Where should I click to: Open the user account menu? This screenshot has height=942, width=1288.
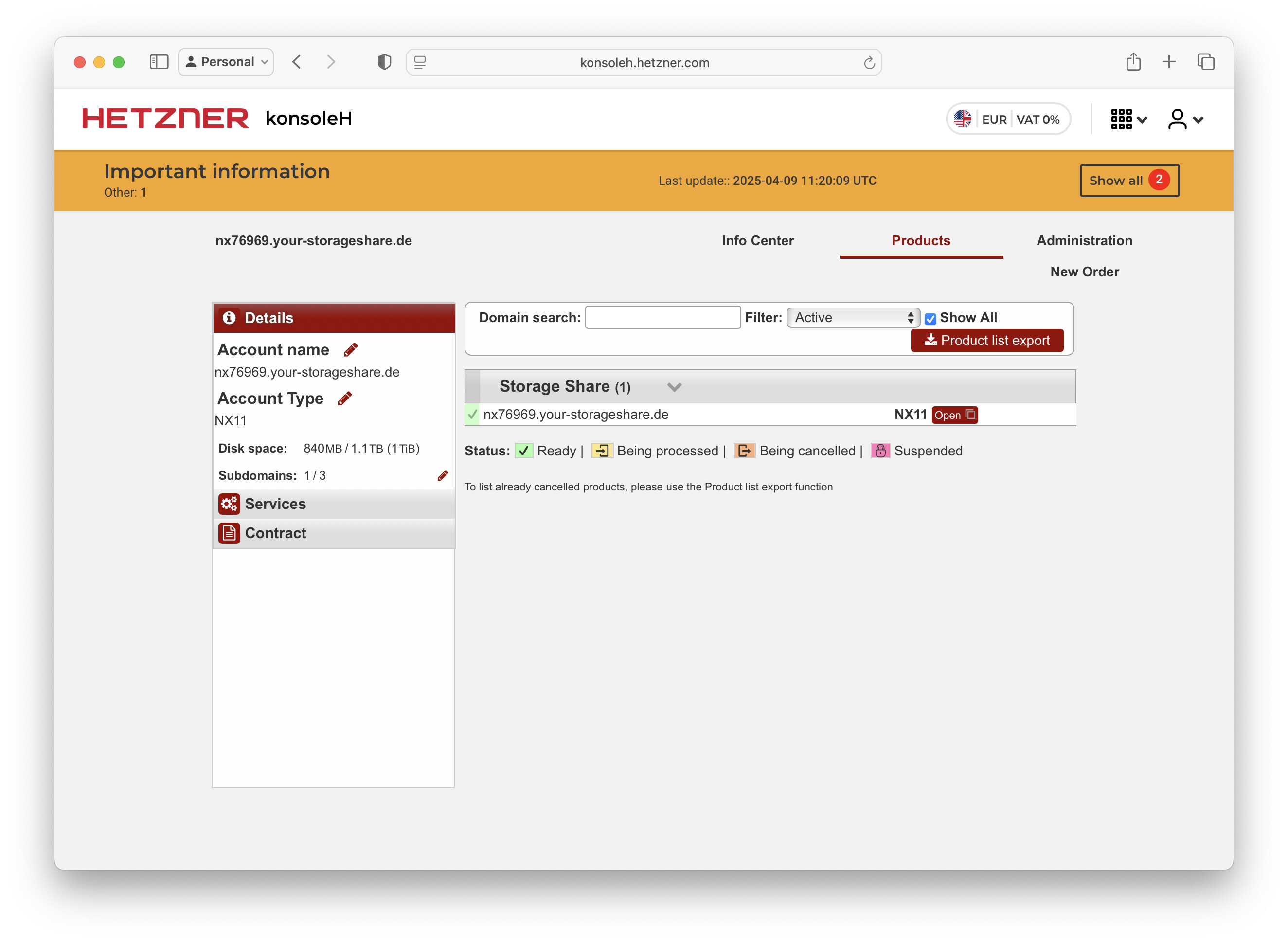tap(1185, 119)
